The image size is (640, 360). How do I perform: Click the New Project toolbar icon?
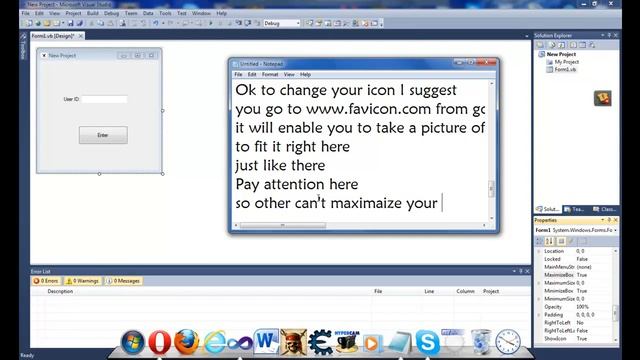pyautogui.click(x=29, y=23)
